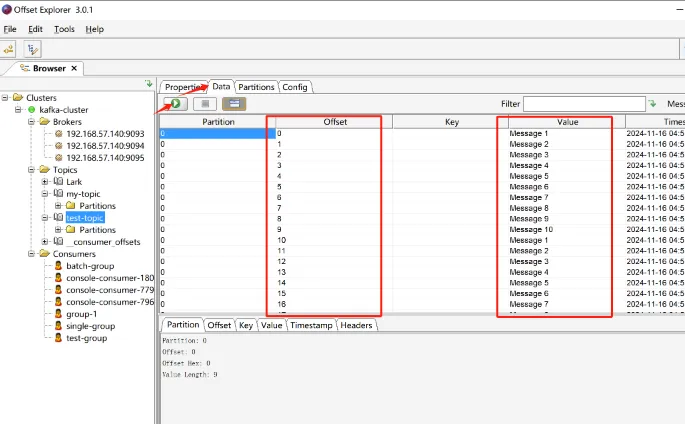Click the __consumer_offsets topic icon
This screenshot has width=685, height=424.
pyautogui.click(x=58, y=241)
